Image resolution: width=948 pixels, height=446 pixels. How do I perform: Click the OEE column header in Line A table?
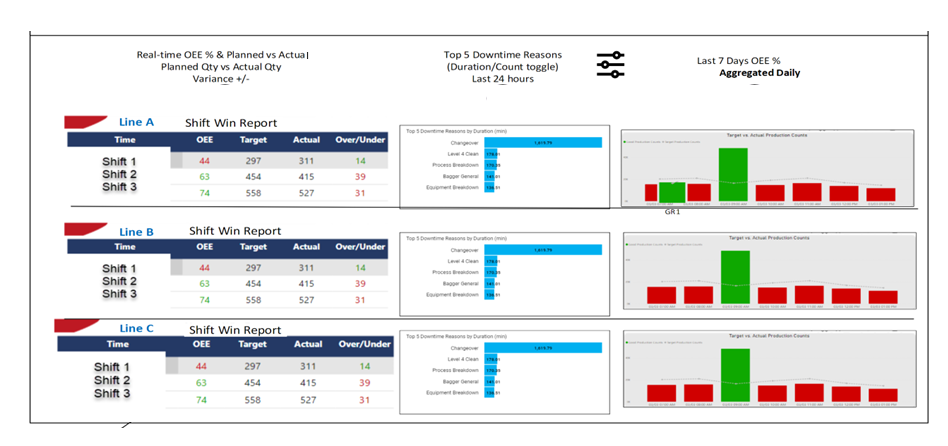coord(203,139)
